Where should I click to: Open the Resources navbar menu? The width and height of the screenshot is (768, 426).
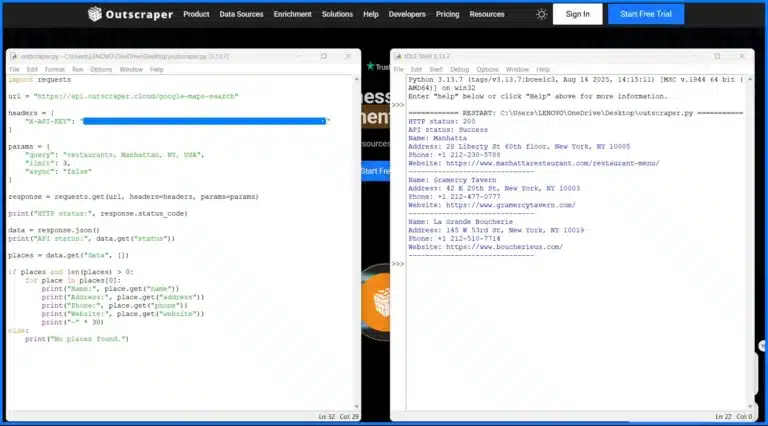tap(487, 14)
